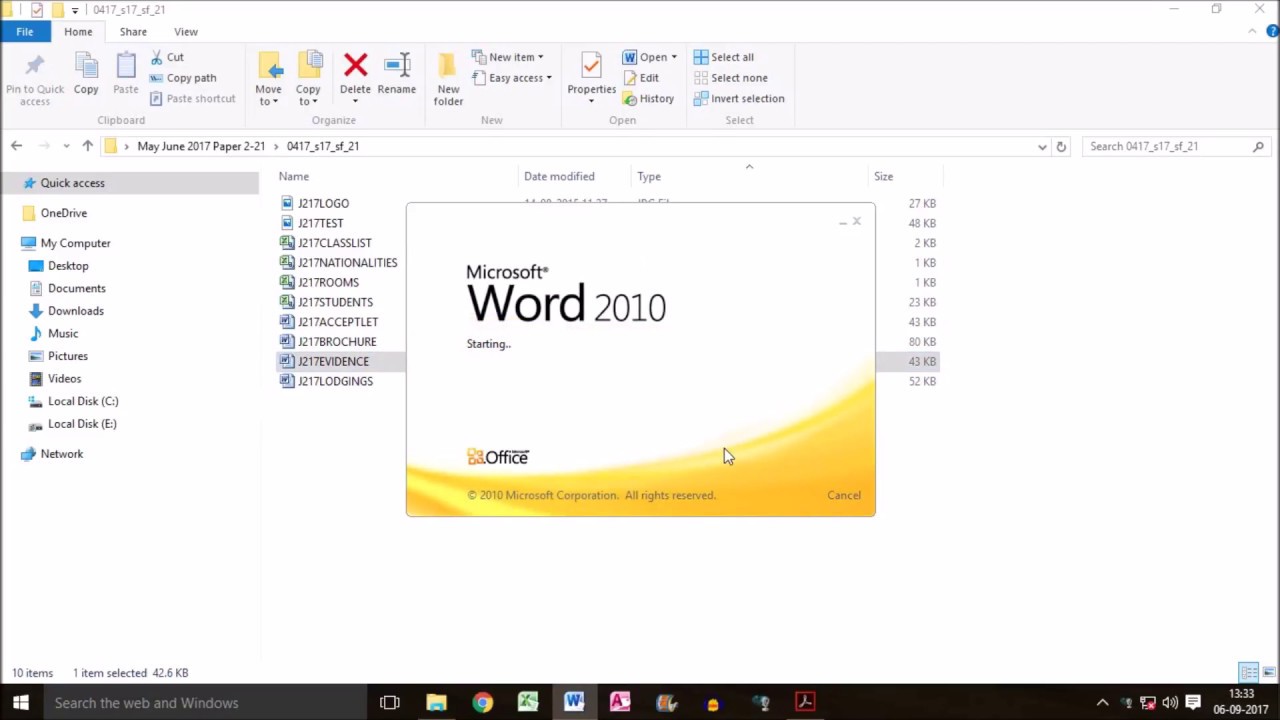
Task: Click the red Delete icon
Action: 355,66
